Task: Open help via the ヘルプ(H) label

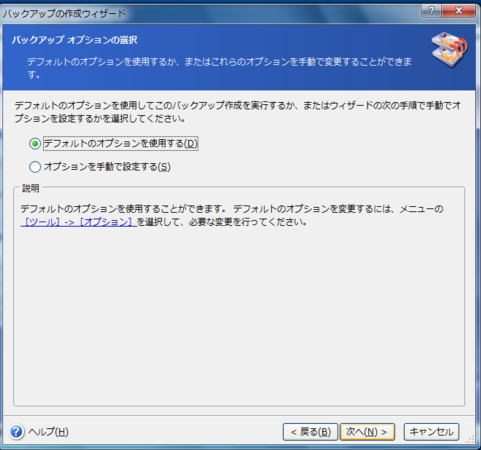Action: tap(49, 432)
